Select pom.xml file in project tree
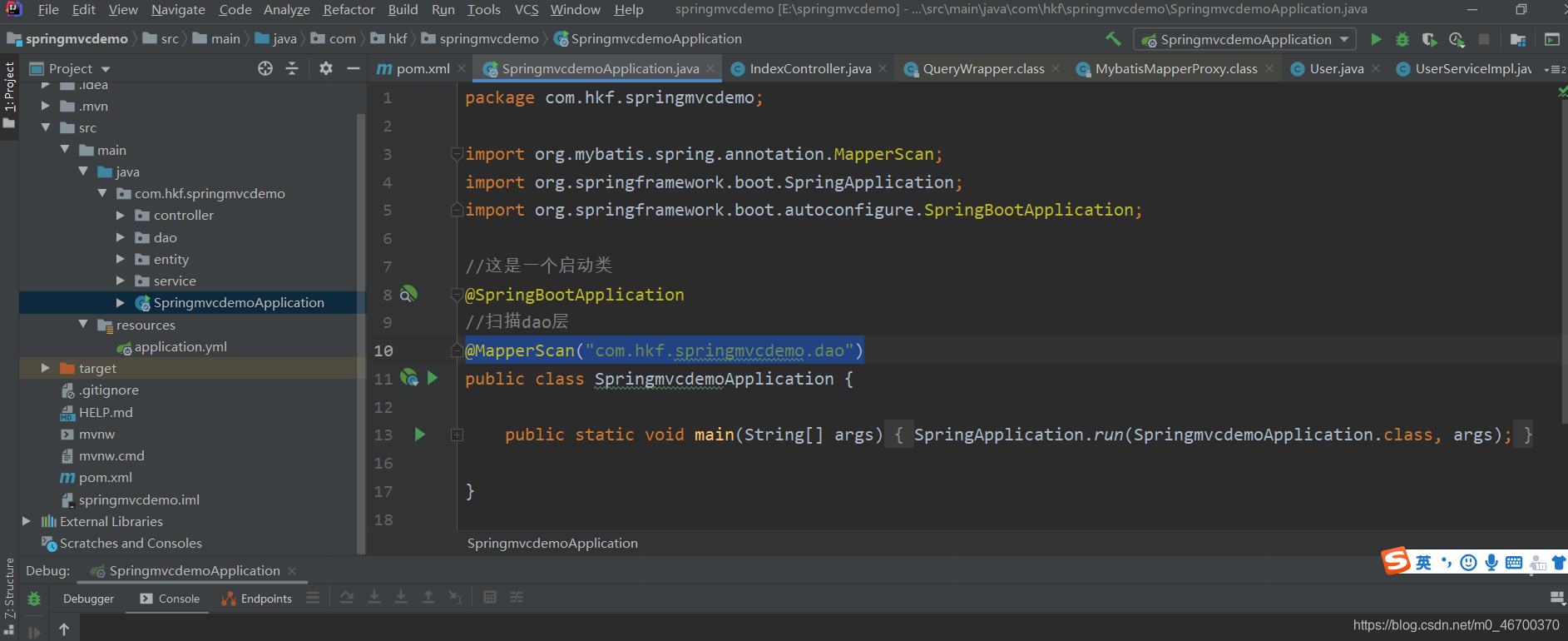Screen dimensions: 1568x641 click(106, 477)
